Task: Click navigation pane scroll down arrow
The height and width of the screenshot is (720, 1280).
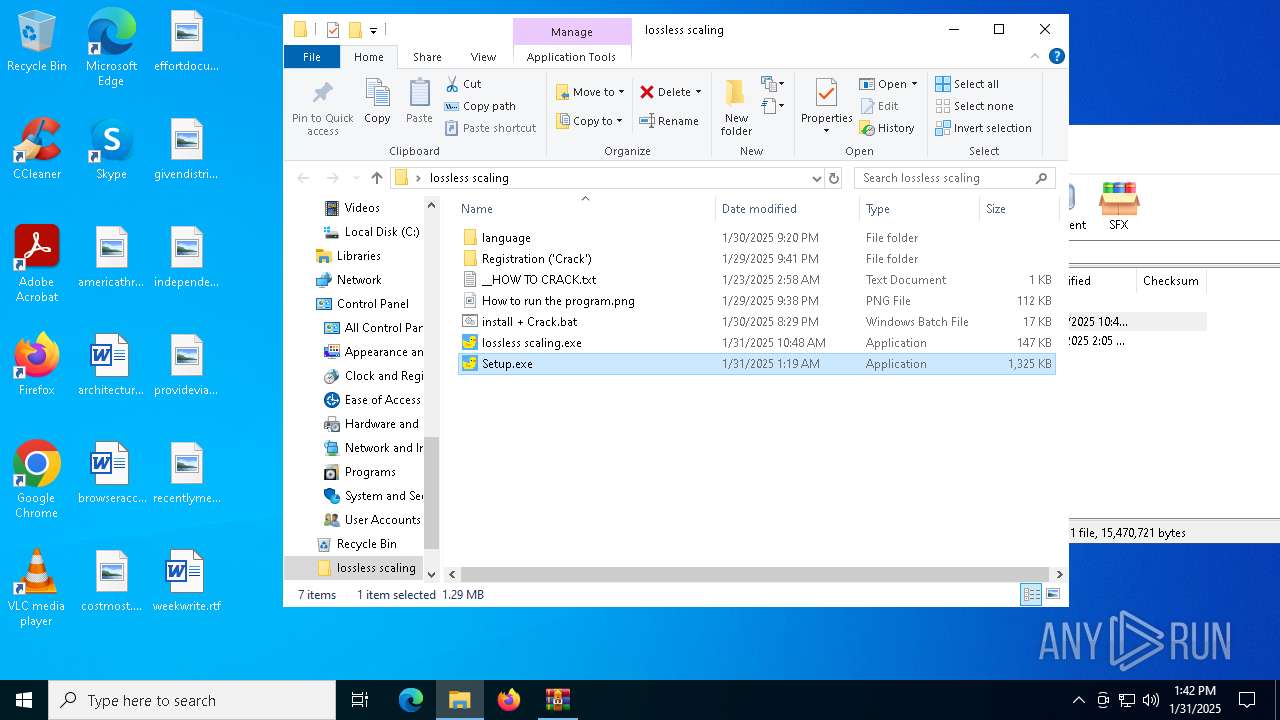Action: click(432, 574)
